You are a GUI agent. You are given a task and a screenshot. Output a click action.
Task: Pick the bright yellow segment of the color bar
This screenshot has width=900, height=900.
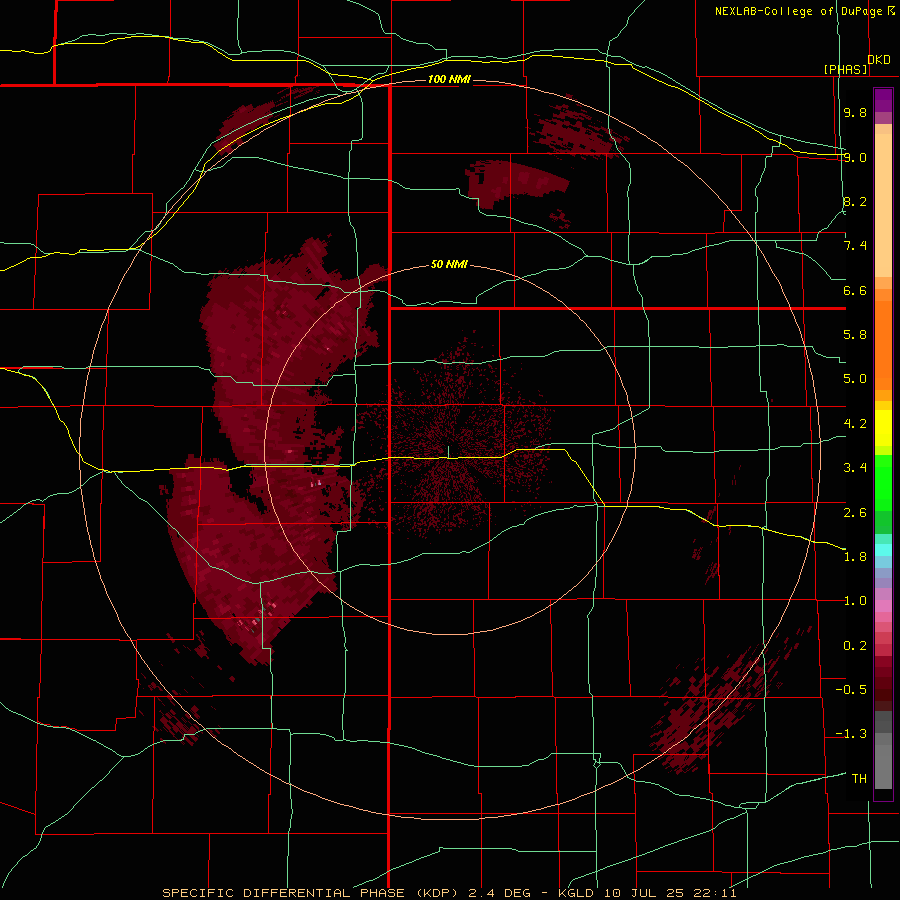tap(883, 428)
